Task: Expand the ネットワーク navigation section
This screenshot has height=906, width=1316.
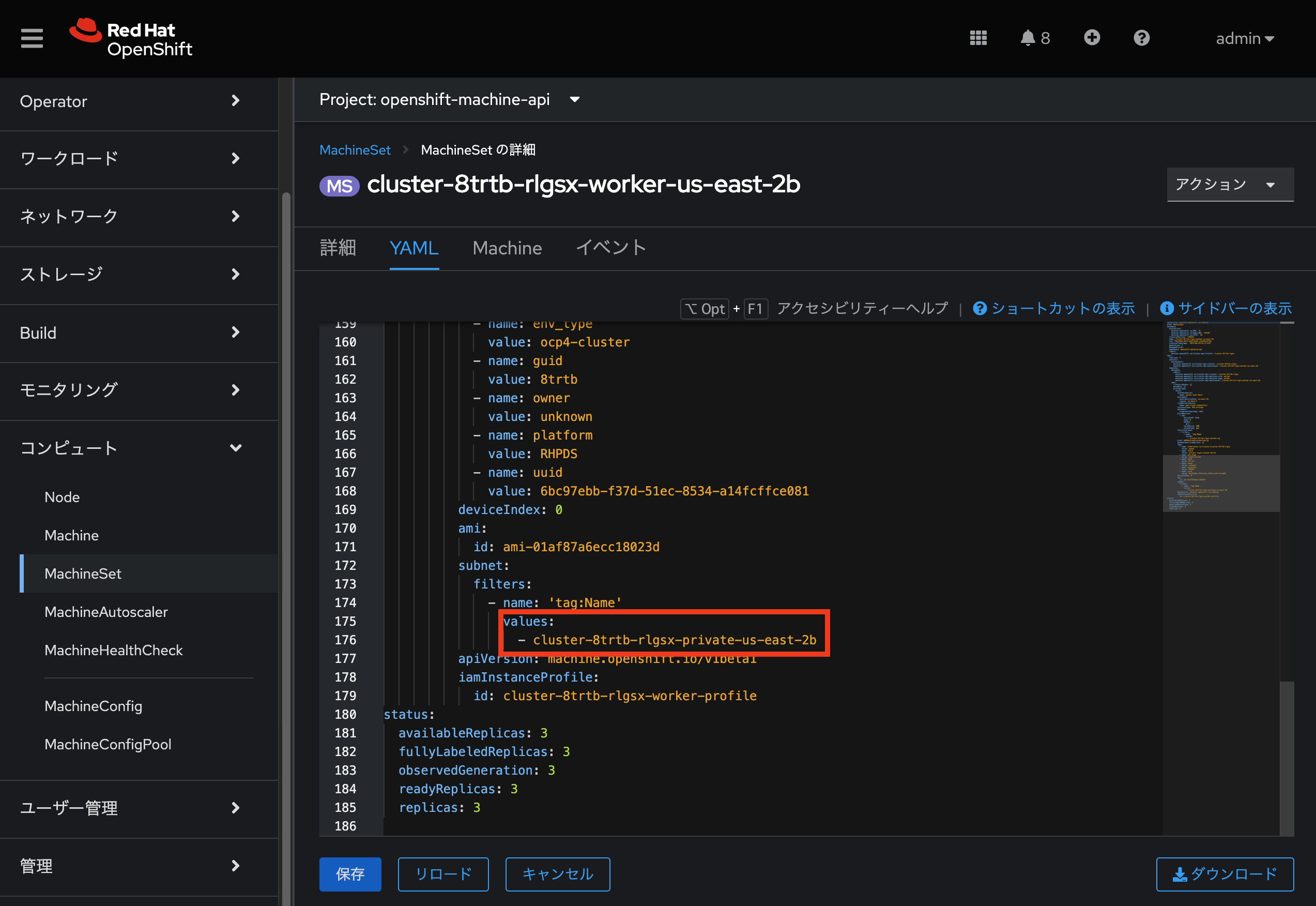Action: pos(139,217)
